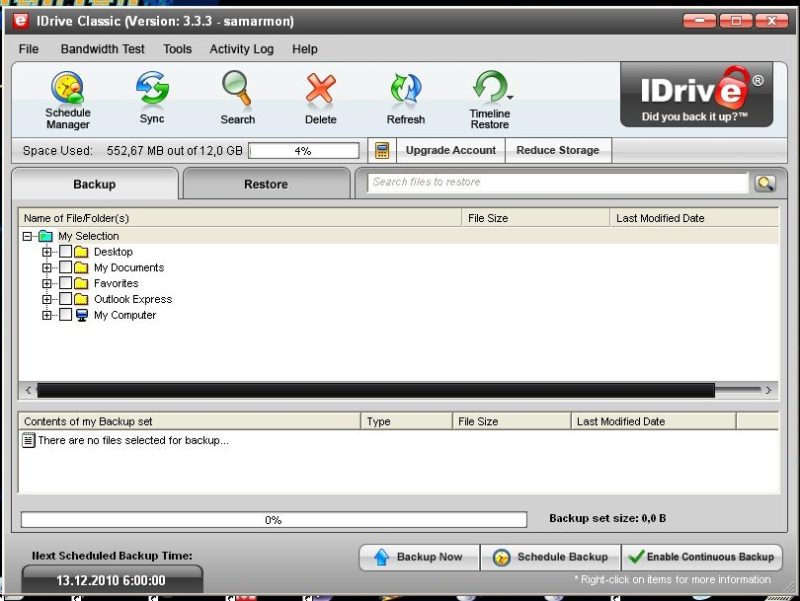Viewport: 800px width, 601px height.
Task: Click the Search files to restore field
Action: [x=556, y=183]
